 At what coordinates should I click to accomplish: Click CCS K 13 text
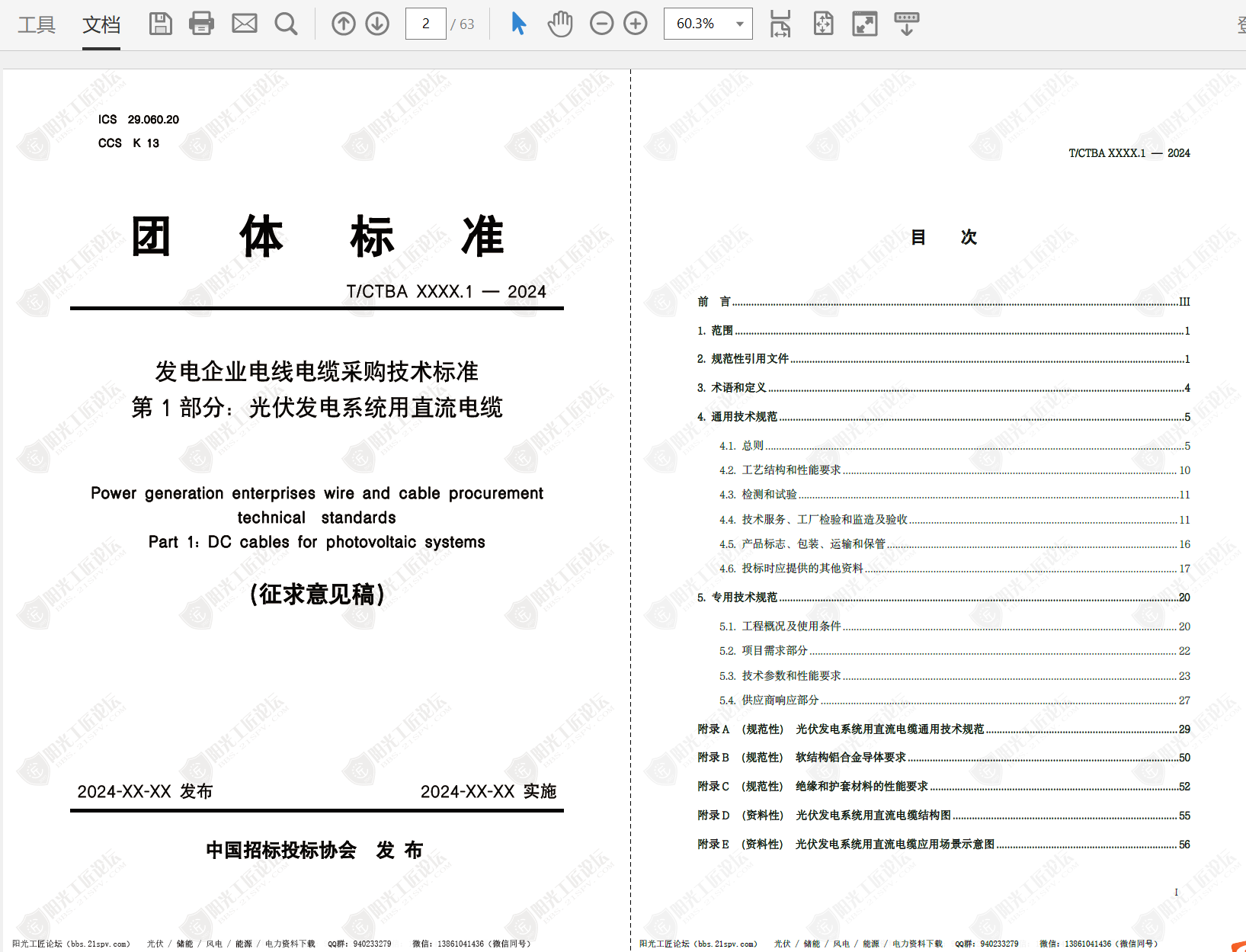pyautogui.click(x=129, y=143)
